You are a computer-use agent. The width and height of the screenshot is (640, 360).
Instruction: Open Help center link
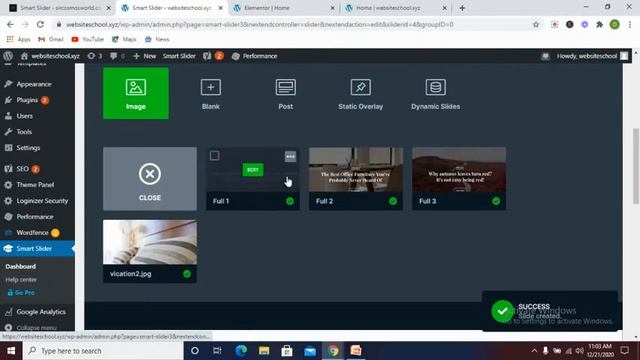21,280
